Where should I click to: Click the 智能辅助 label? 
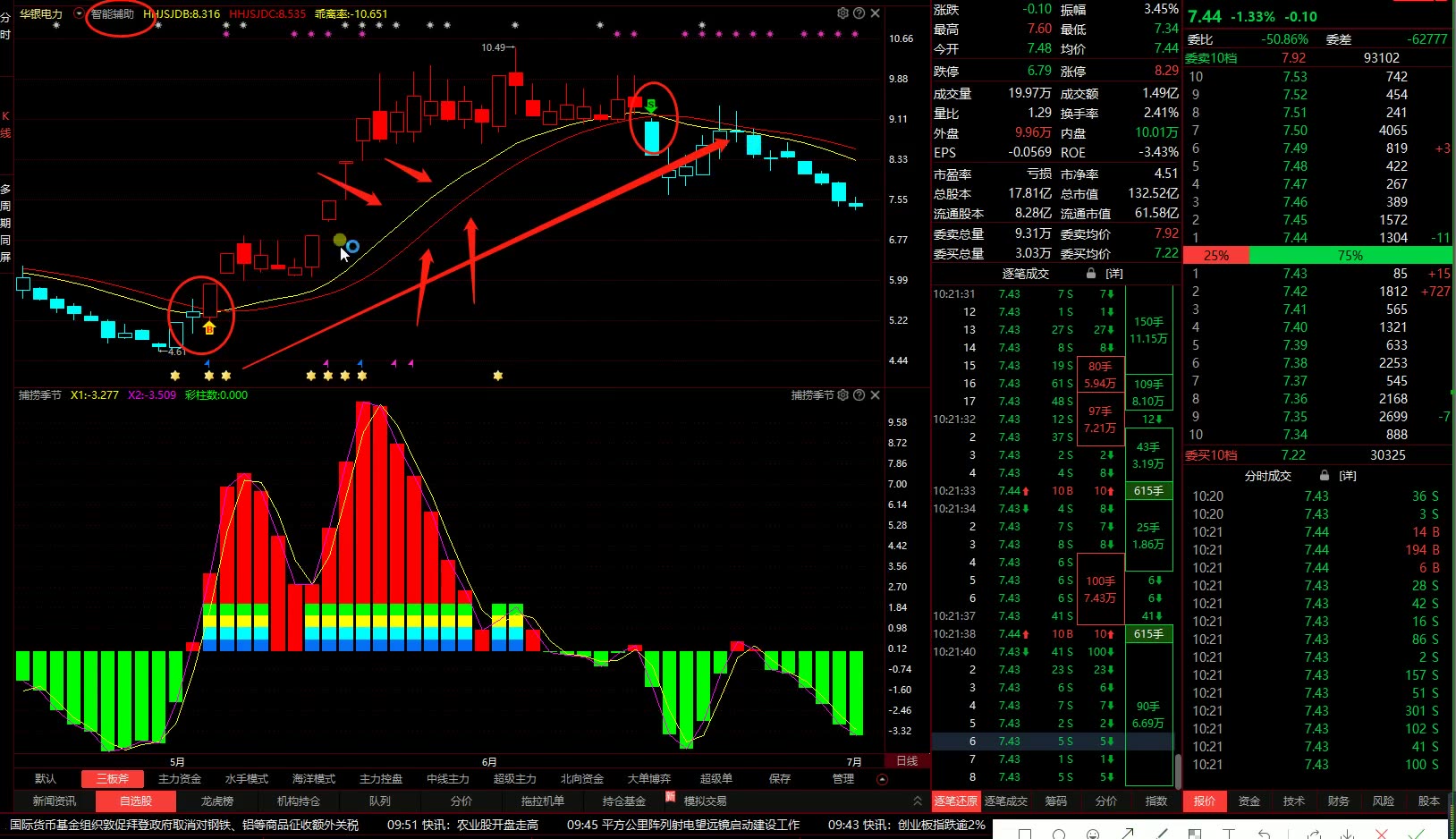tap(113, 14)
